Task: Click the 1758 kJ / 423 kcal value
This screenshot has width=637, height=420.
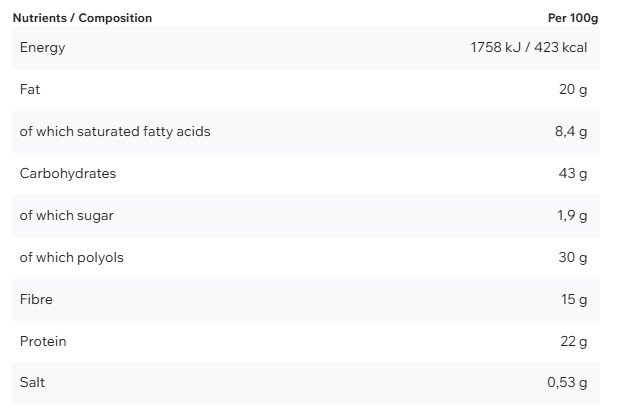Action: point(528,48)
